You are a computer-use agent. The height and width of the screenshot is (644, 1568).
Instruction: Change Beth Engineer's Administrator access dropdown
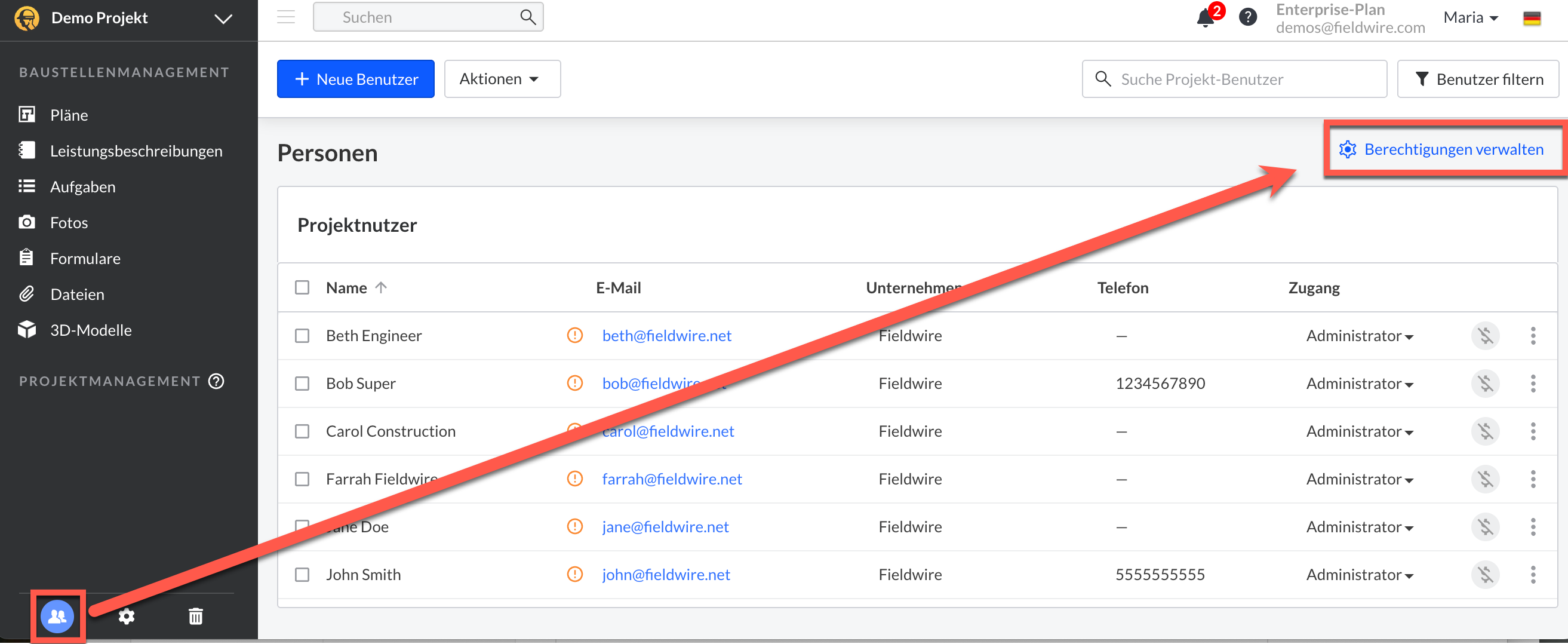(1359, 336)
